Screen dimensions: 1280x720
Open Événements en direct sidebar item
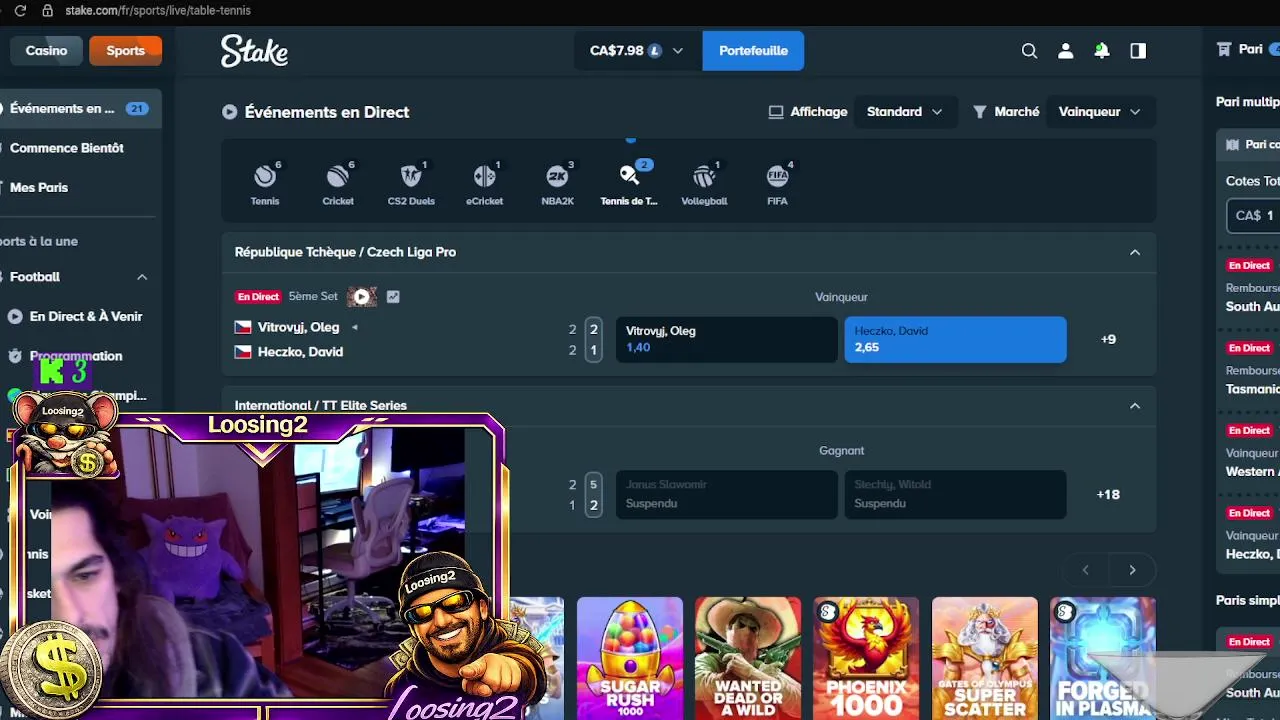click(78, 108)
